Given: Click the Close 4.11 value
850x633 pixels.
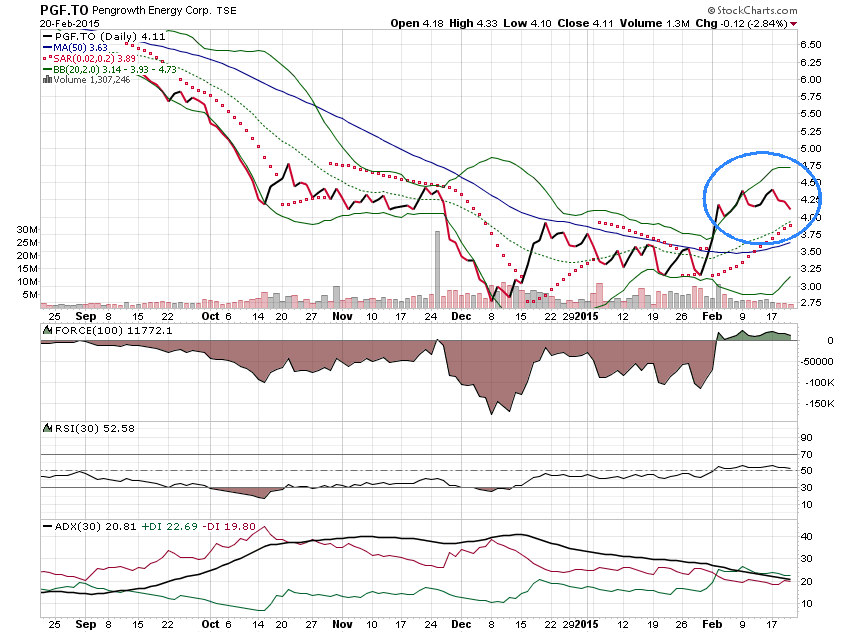Looking at the screenshot, I should (x=585, y=23).
